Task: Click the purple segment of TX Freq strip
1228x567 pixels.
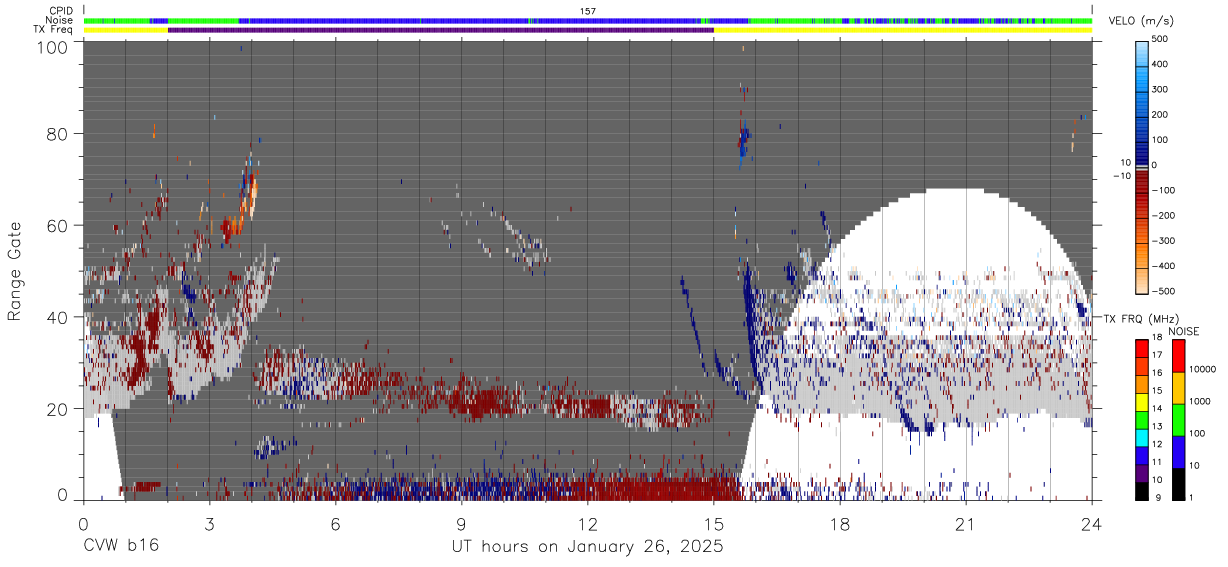Action: [440, 30]
